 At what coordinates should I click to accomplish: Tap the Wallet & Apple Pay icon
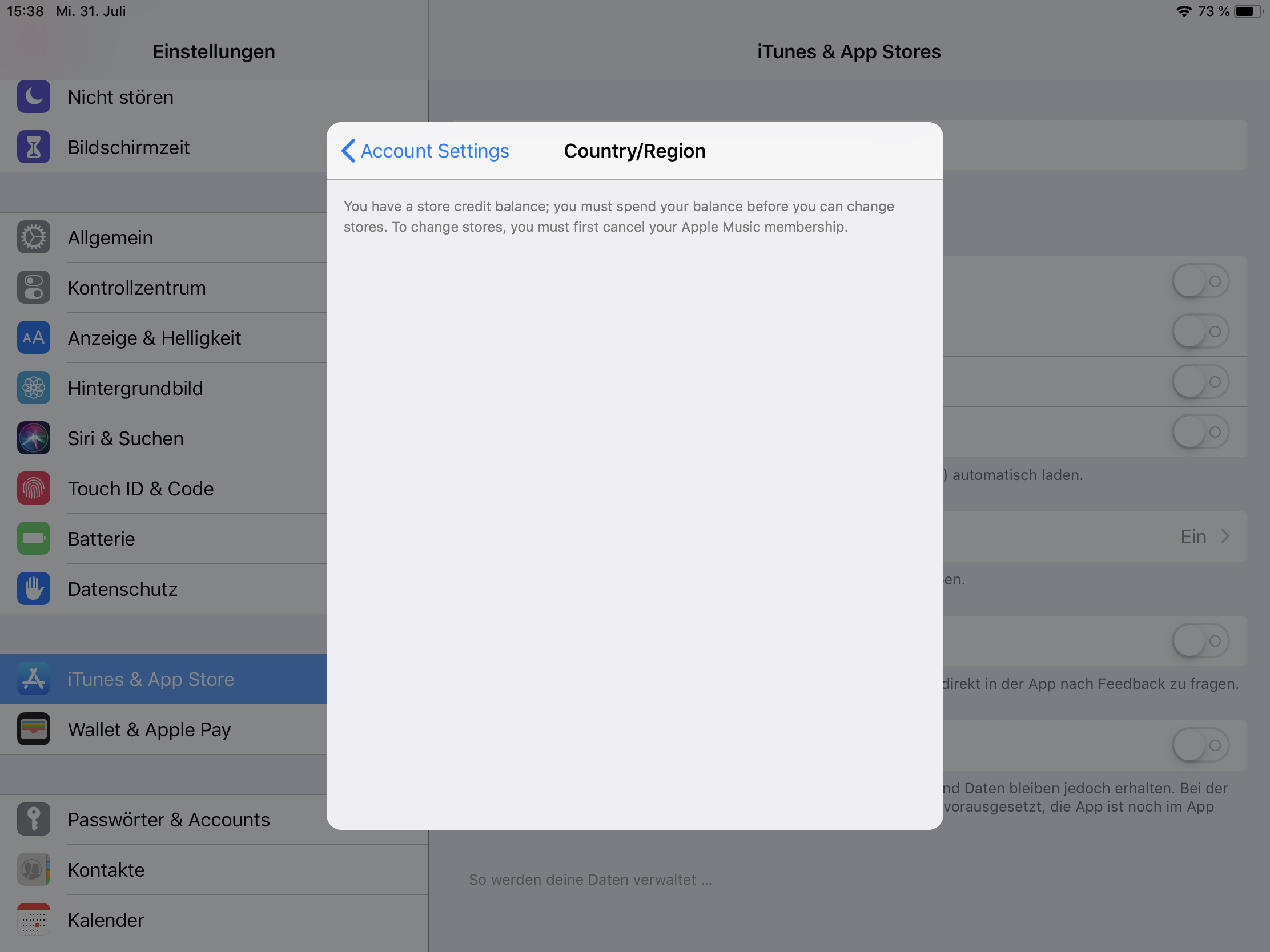pos(33,729)
